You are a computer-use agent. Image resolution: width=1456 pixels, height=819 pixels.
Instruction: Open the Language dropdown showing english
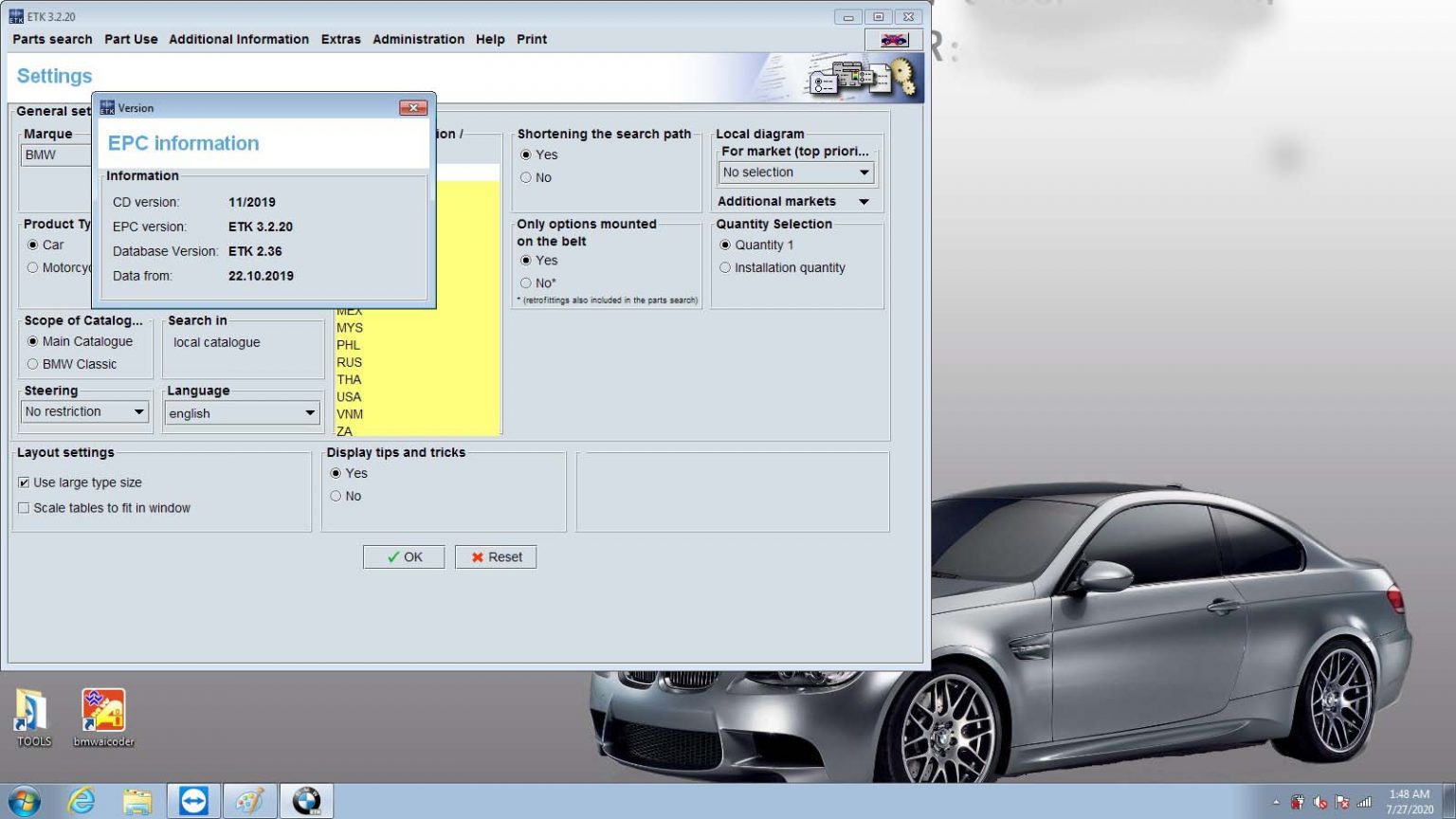tap(310, 412)
